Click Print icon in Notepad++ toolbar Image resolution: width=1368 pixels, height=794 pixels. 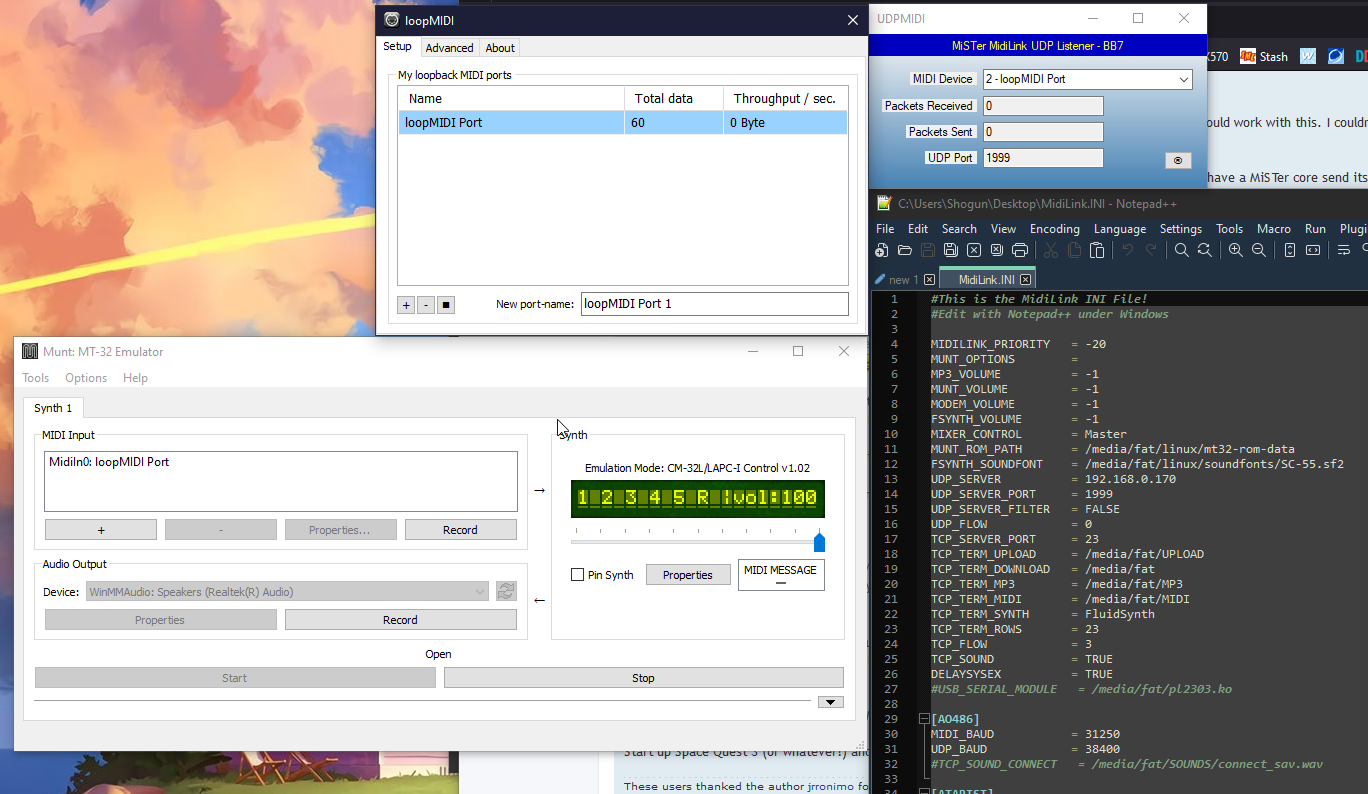point(1020,250)
